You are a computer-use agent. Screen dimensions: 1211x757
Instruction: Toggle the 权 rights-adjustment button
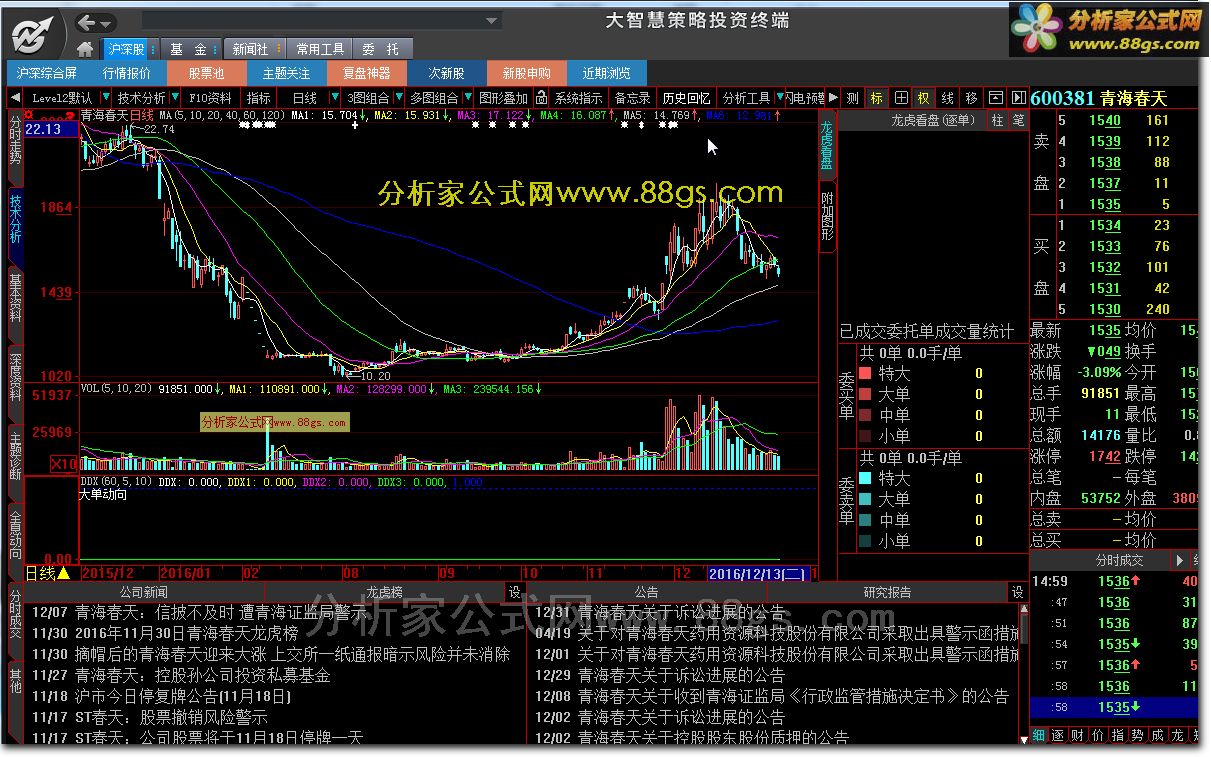tap(924, 98)
